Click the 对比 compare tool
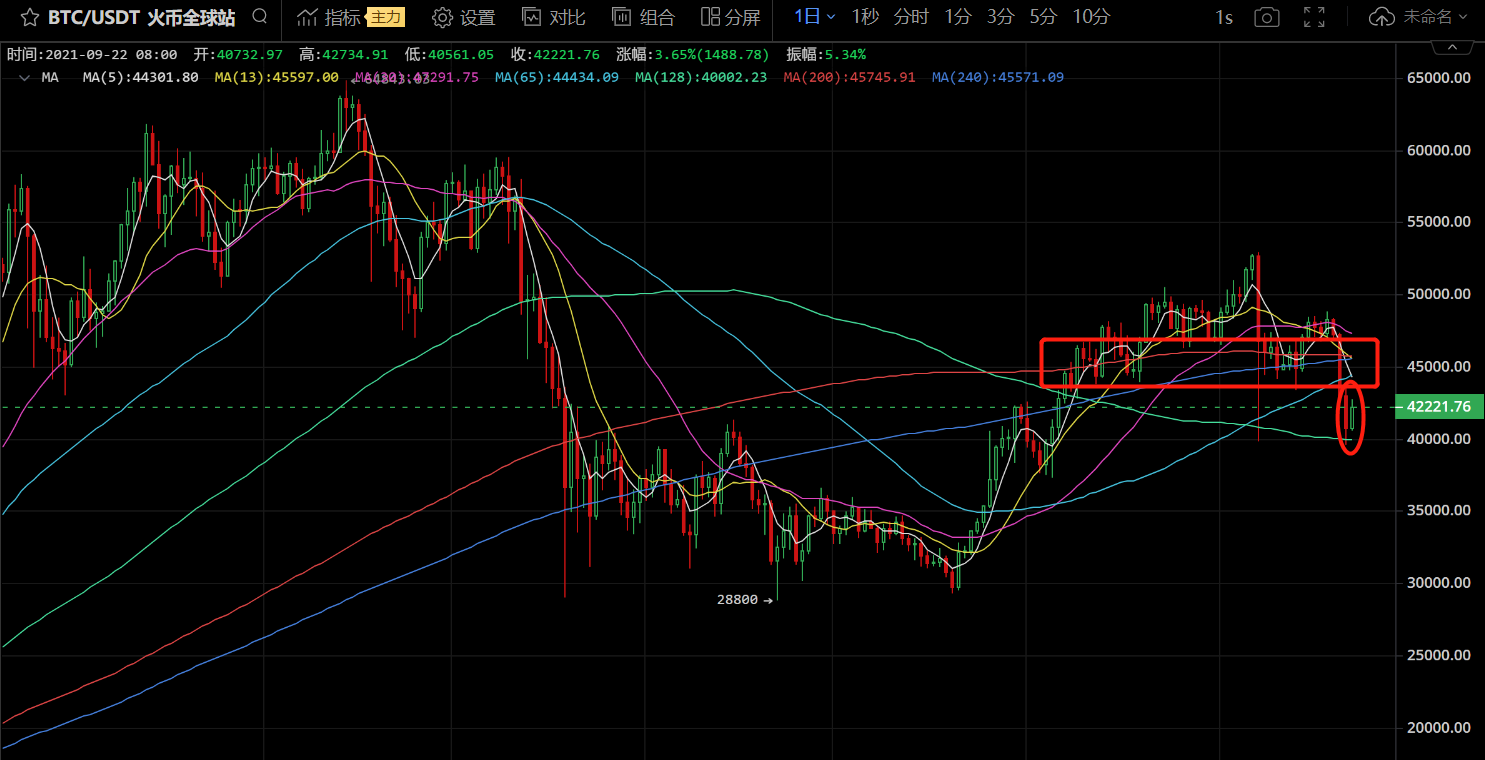This screenshot has height=760, width=1485. 554,17
